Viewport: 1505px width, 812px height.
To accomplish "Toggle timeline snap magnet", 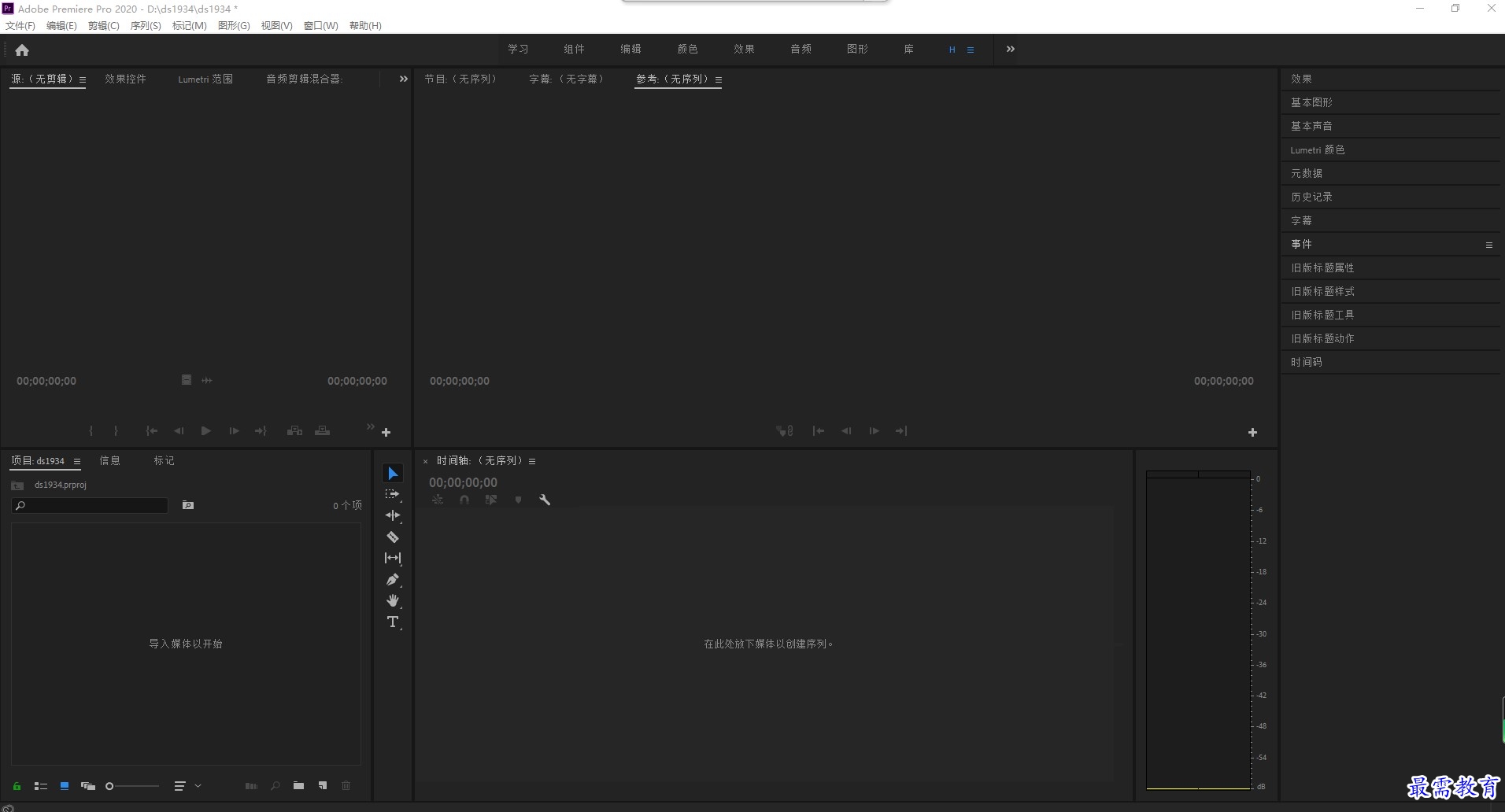I will tap(464, 500).
